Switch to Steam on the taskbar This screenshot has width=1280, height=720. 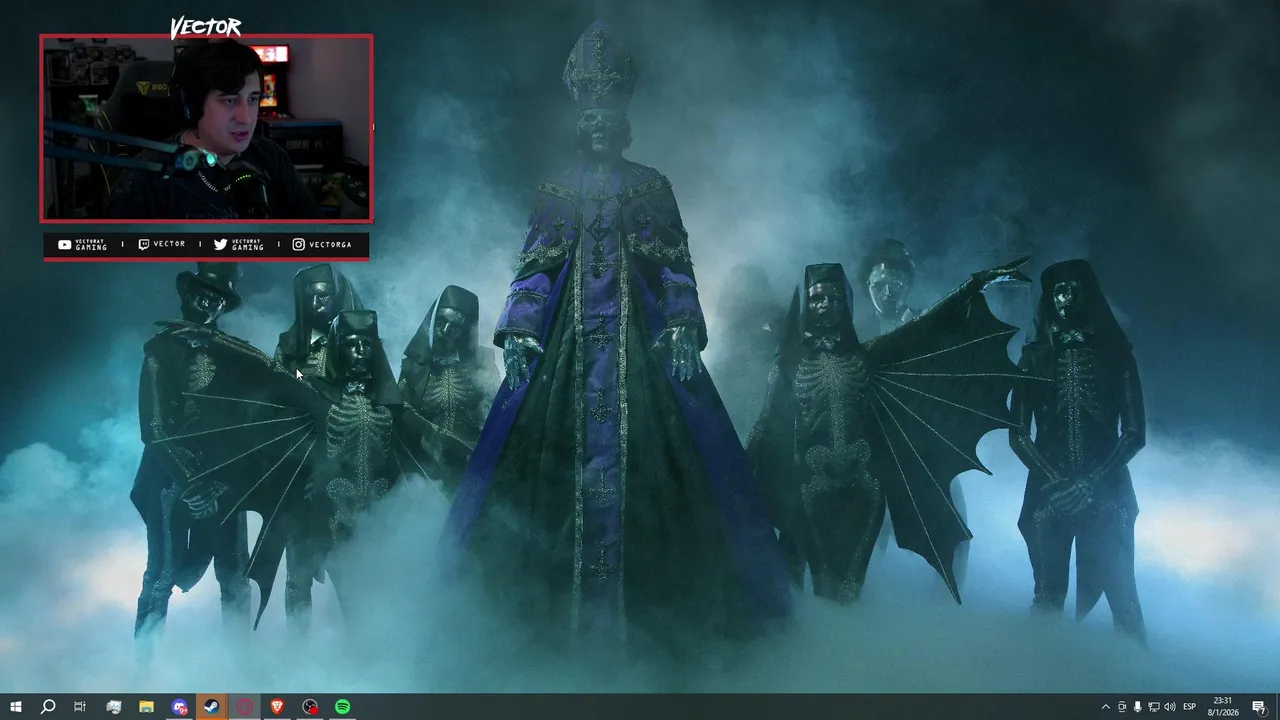click(212, 707)
